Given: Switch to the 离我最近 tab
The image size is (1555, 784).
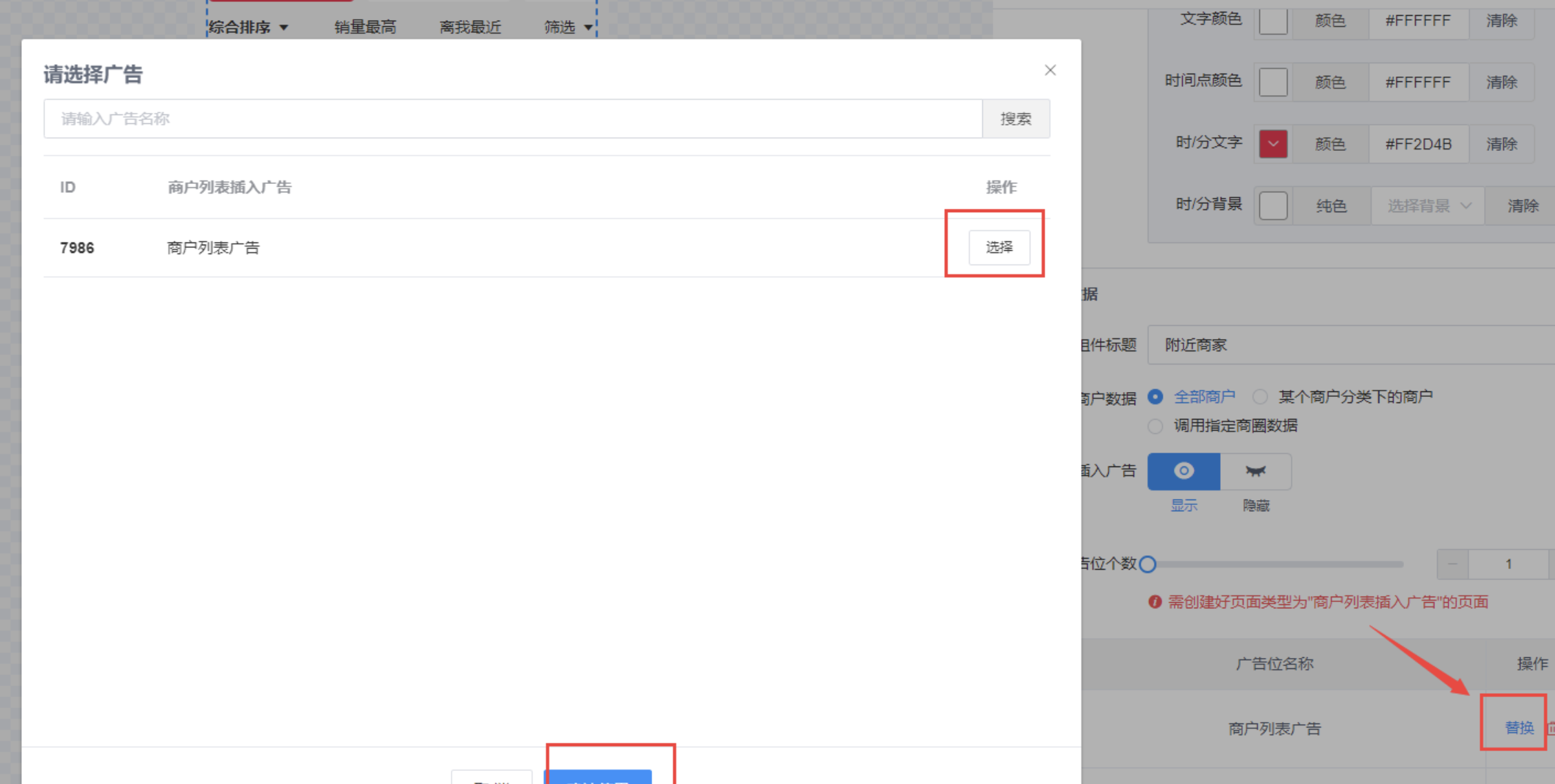Looking at the screenshot, I should click(470, 27).
